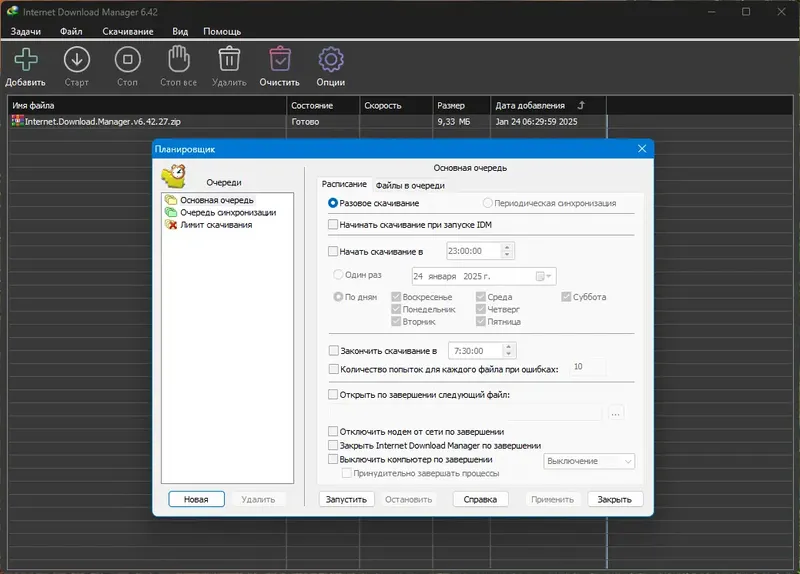This screenshot has height=574, width=800.
Task: Decrease end time 7:30:00 with down arrow
Action: point(508,355)
